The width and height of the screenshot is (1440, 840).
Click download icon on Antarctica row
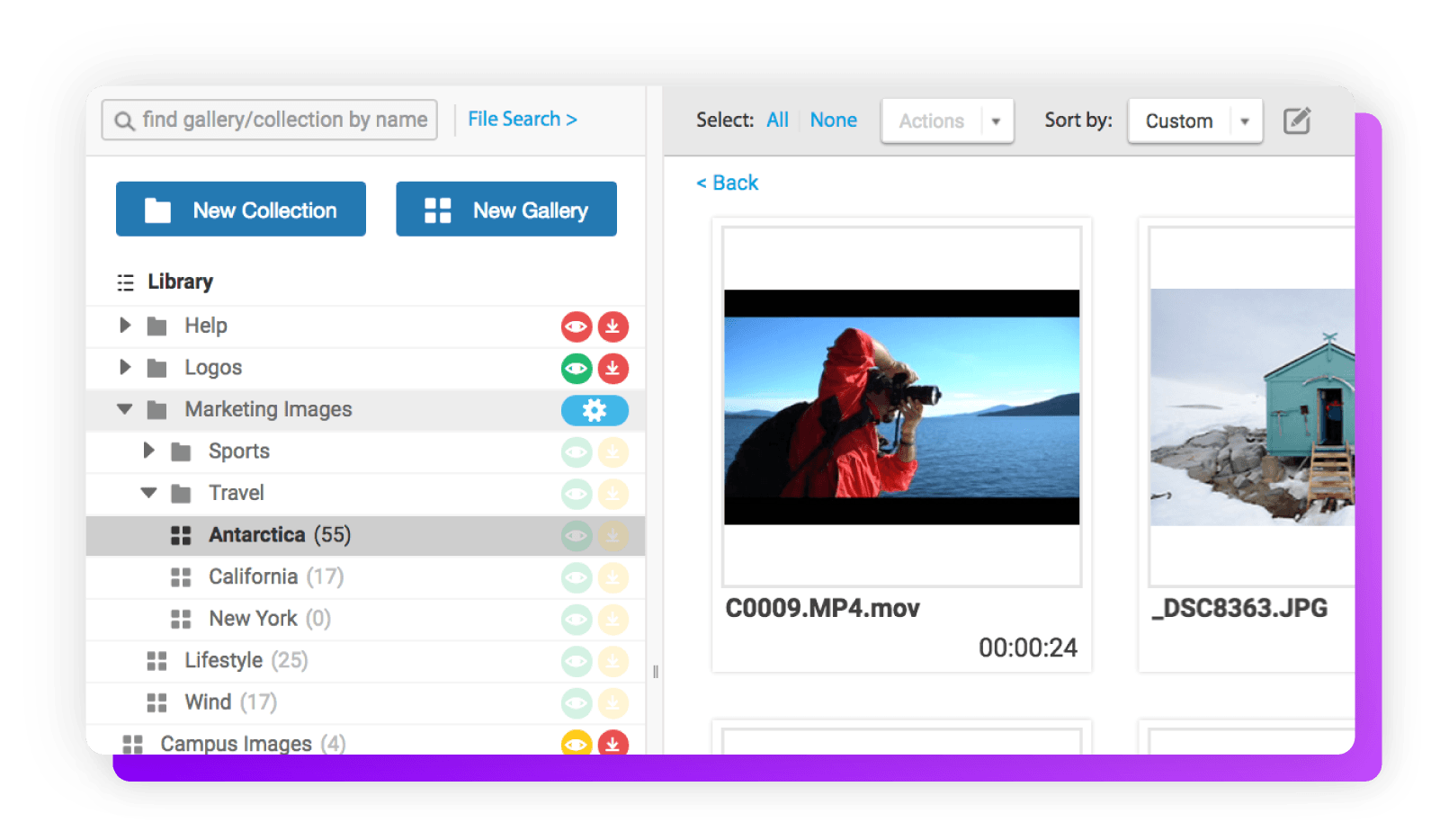tap(613, 536)
